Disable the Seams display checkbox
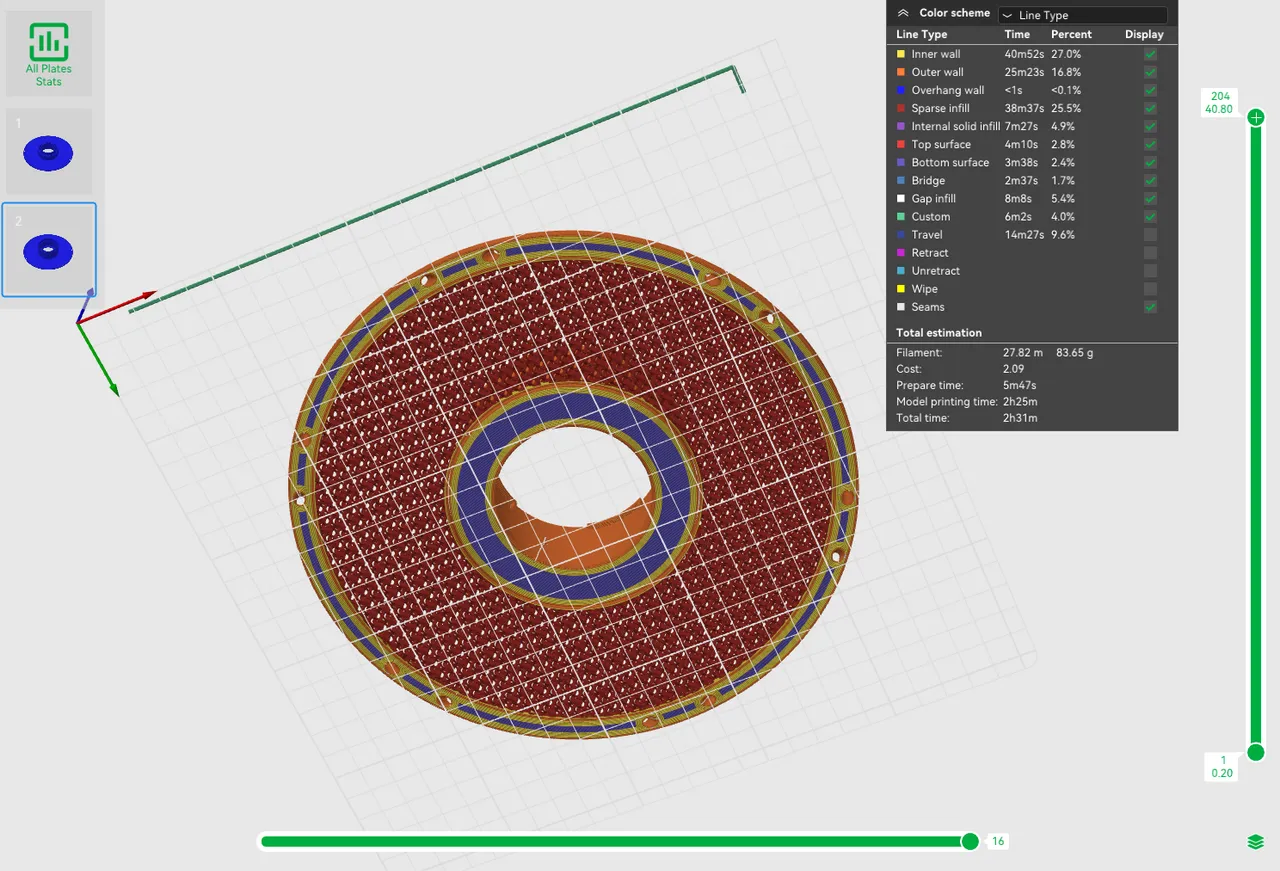1280x871 pixels. [x=1149, y=307]
